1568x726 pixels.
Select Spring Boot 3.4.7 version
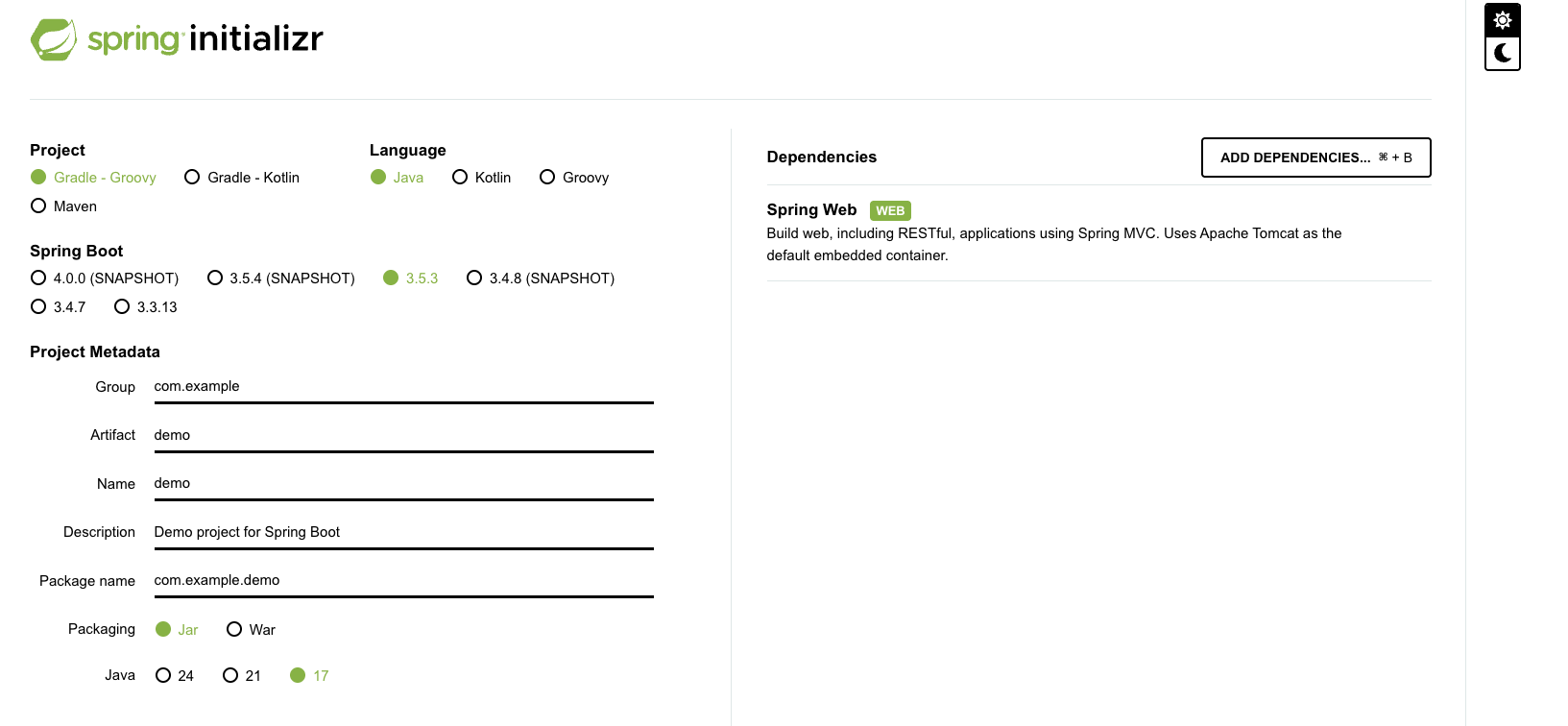38,307
